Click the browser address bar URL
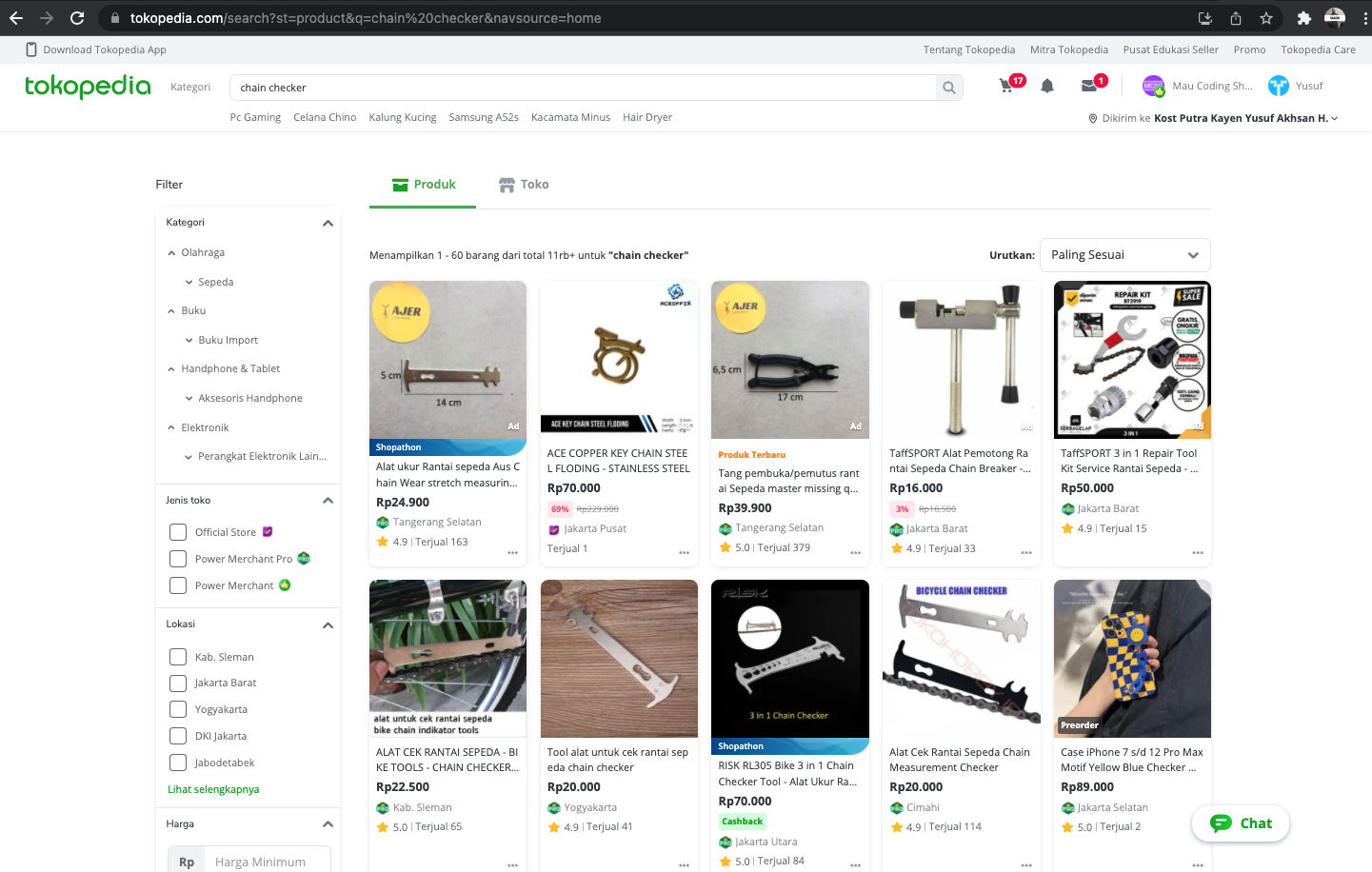 (366, 18)
